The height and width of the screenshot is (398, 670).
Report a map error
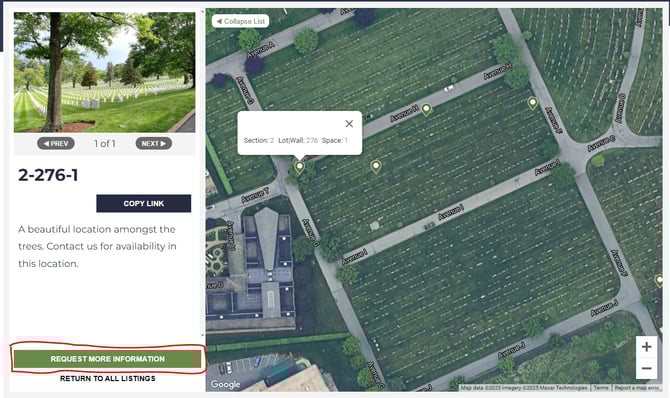pos(637,388)
